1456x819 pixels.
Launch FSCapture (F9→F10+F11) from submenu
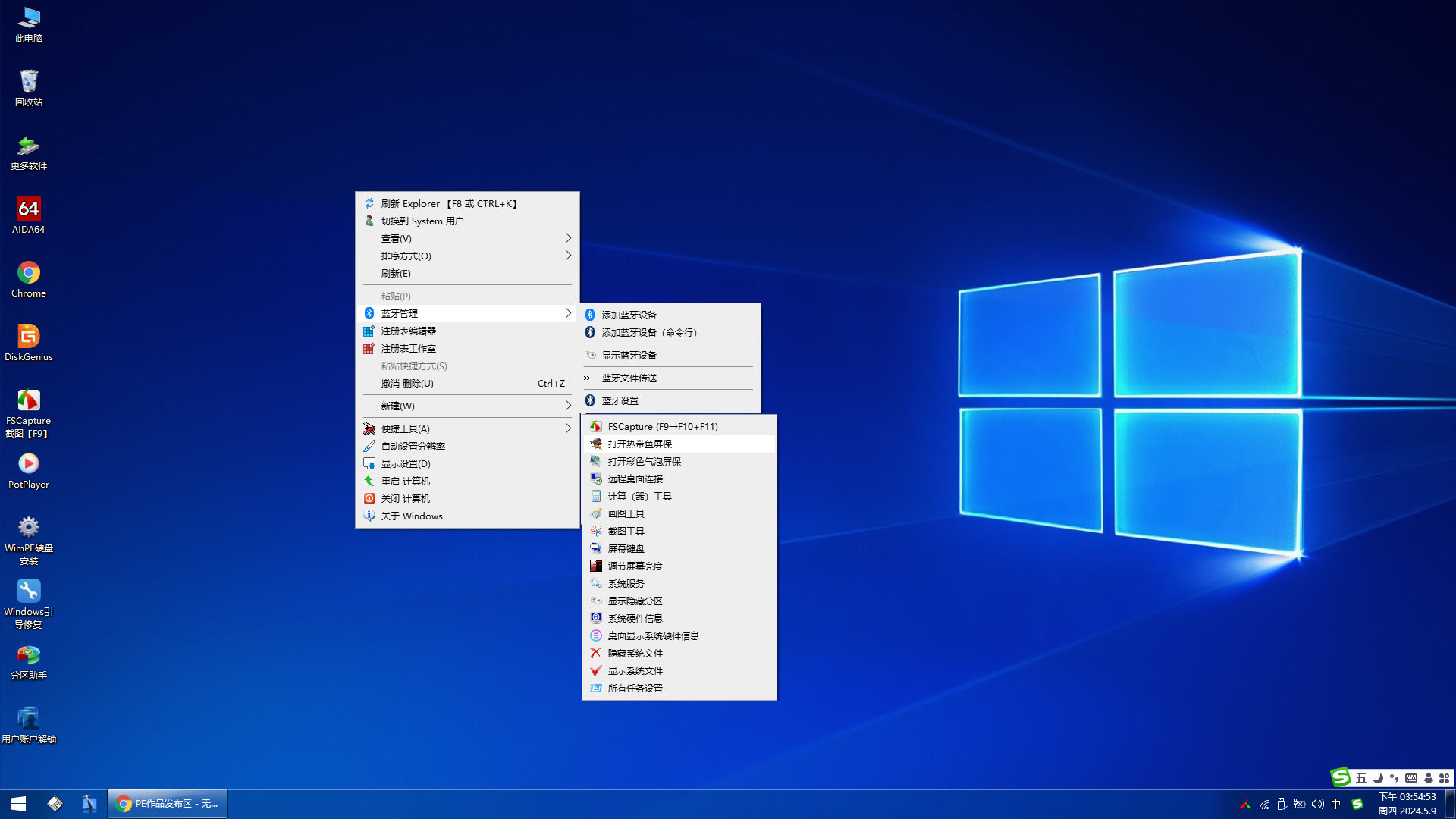tap(679, 426)
